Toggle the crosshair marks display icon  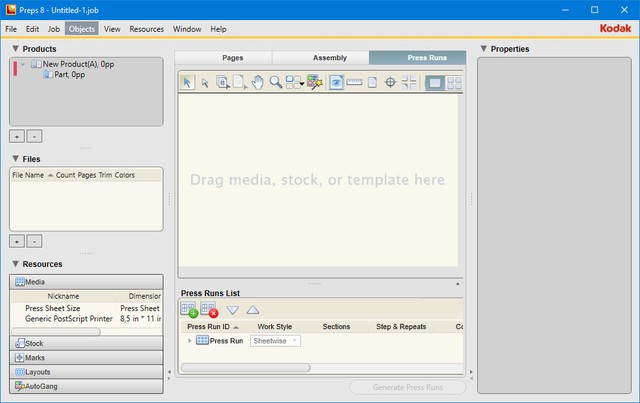390,82
